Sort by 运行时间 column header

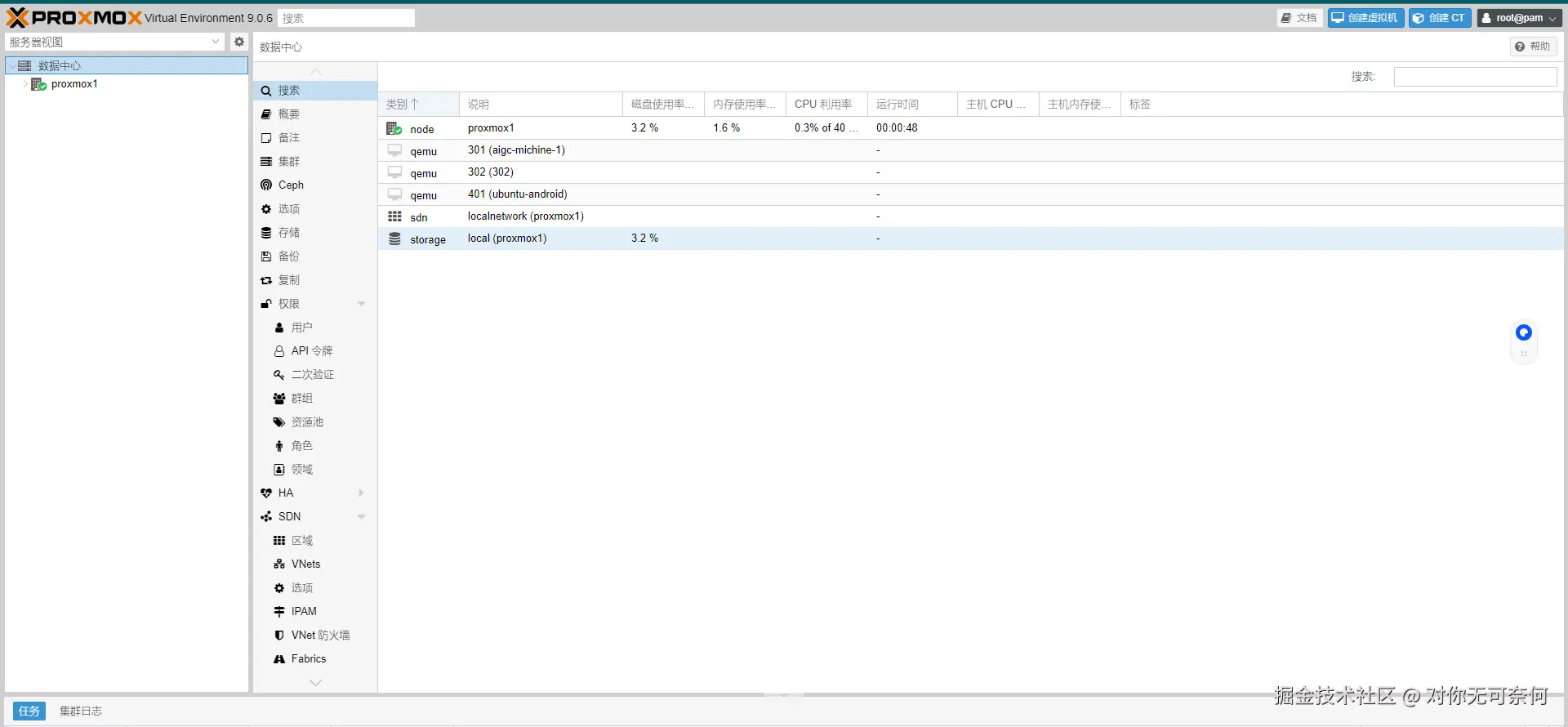click(912, 105)
